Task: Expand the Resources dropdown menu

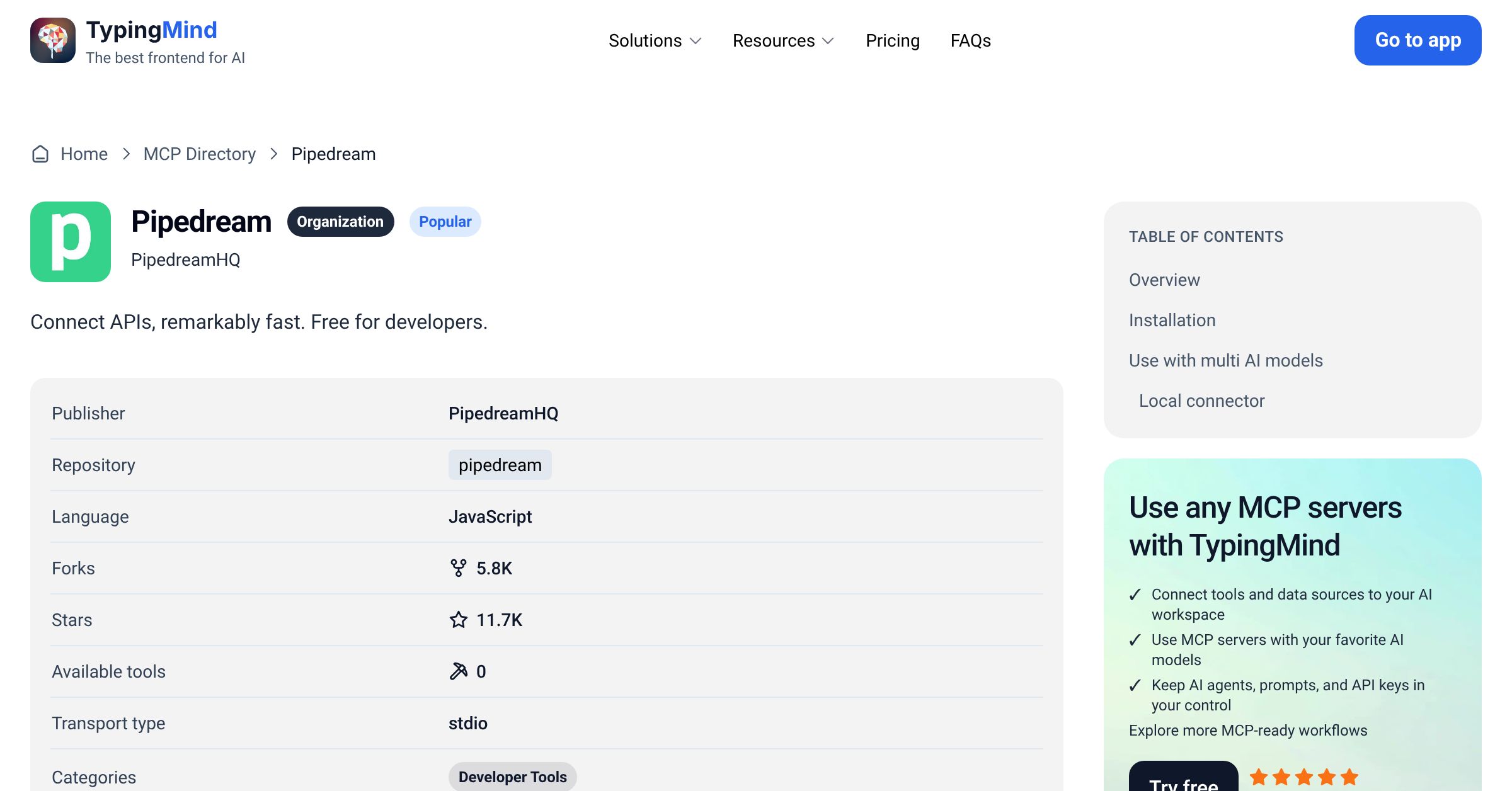Action: click(783, 41)
